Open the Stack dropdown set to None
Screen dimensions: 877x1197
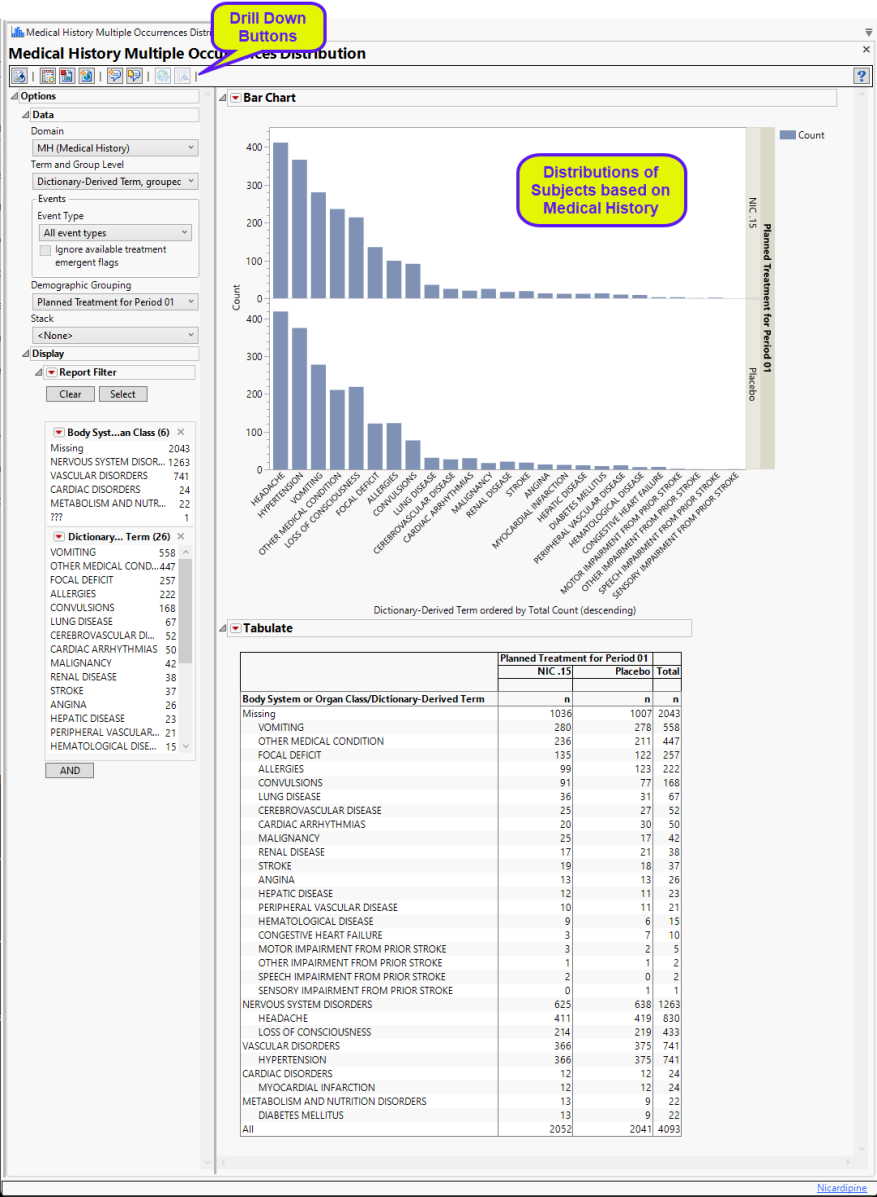coord(113,334)
